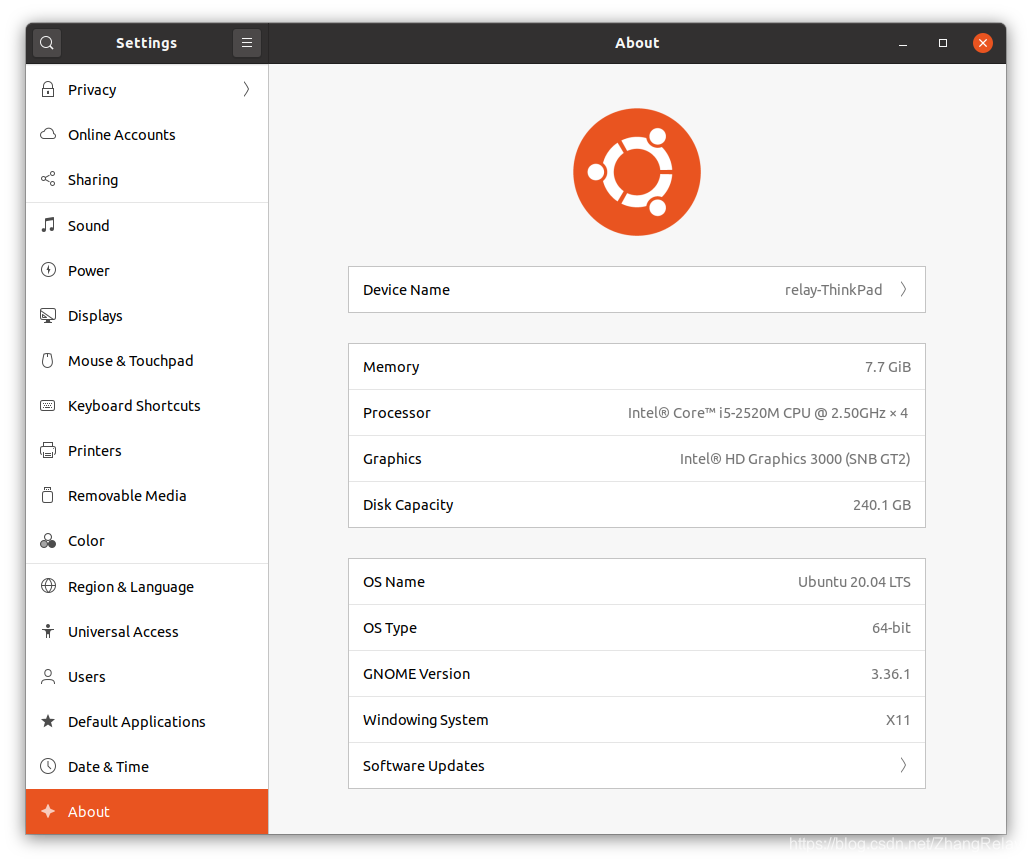Select the Mouse & Touchpad icon
Screen dimensions: 1032x863
[47, 360]
